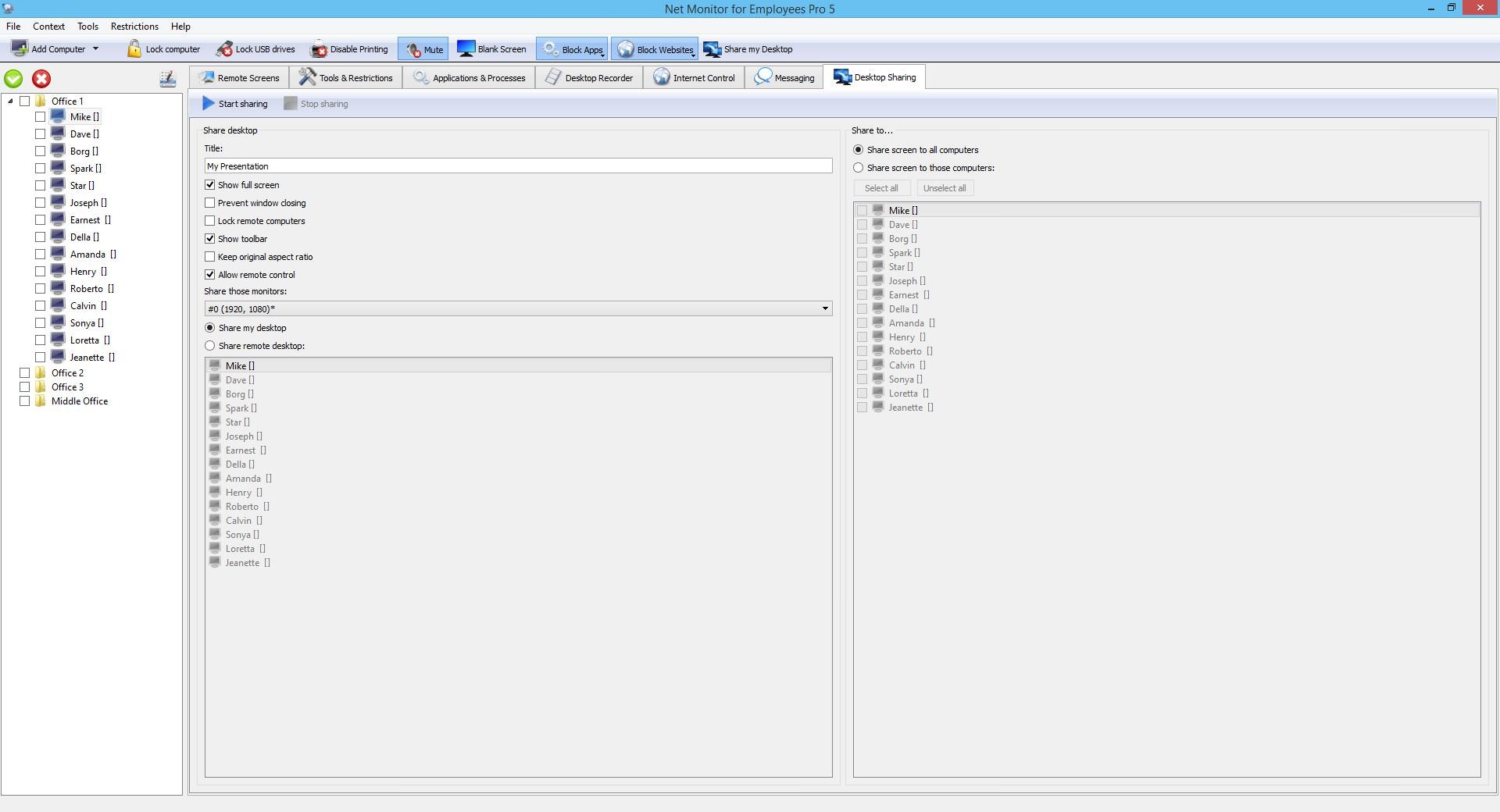The image size is (1500, 812).
Task: Uncheck Allow remote control
Action: [x=209, y=275]
